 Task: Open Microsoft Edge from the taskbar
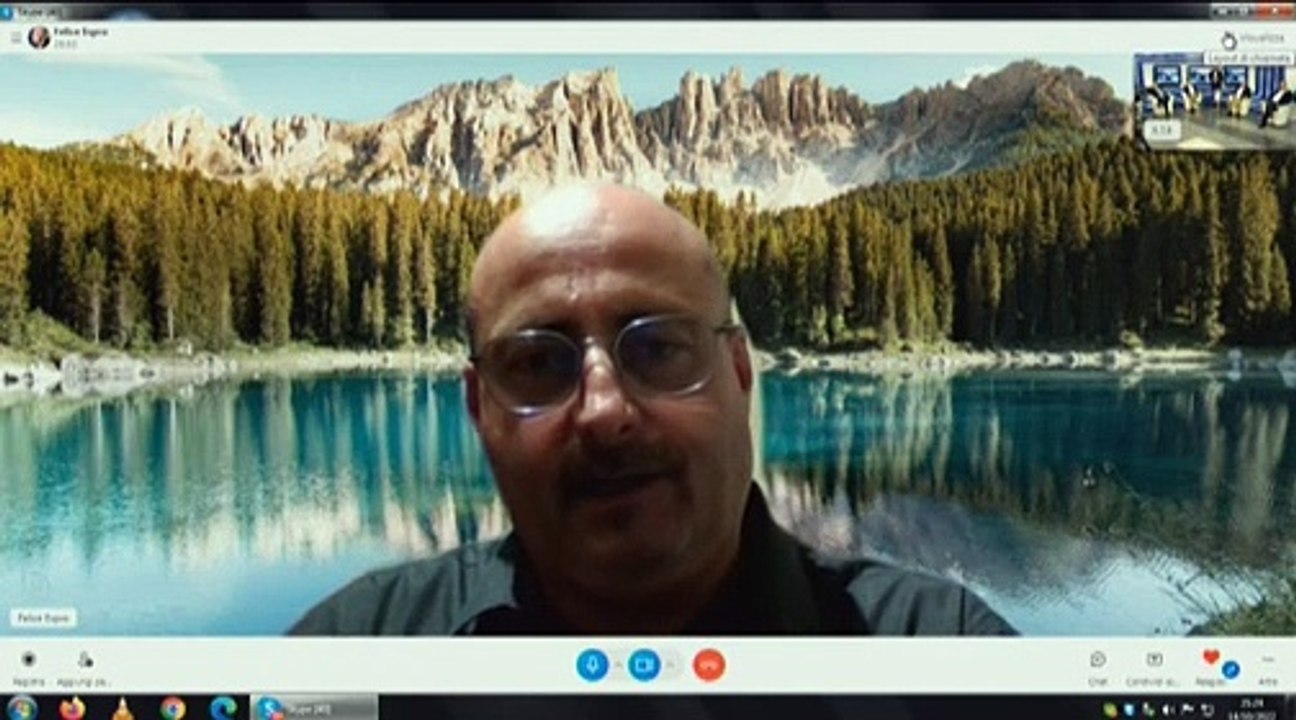[223, 708]
